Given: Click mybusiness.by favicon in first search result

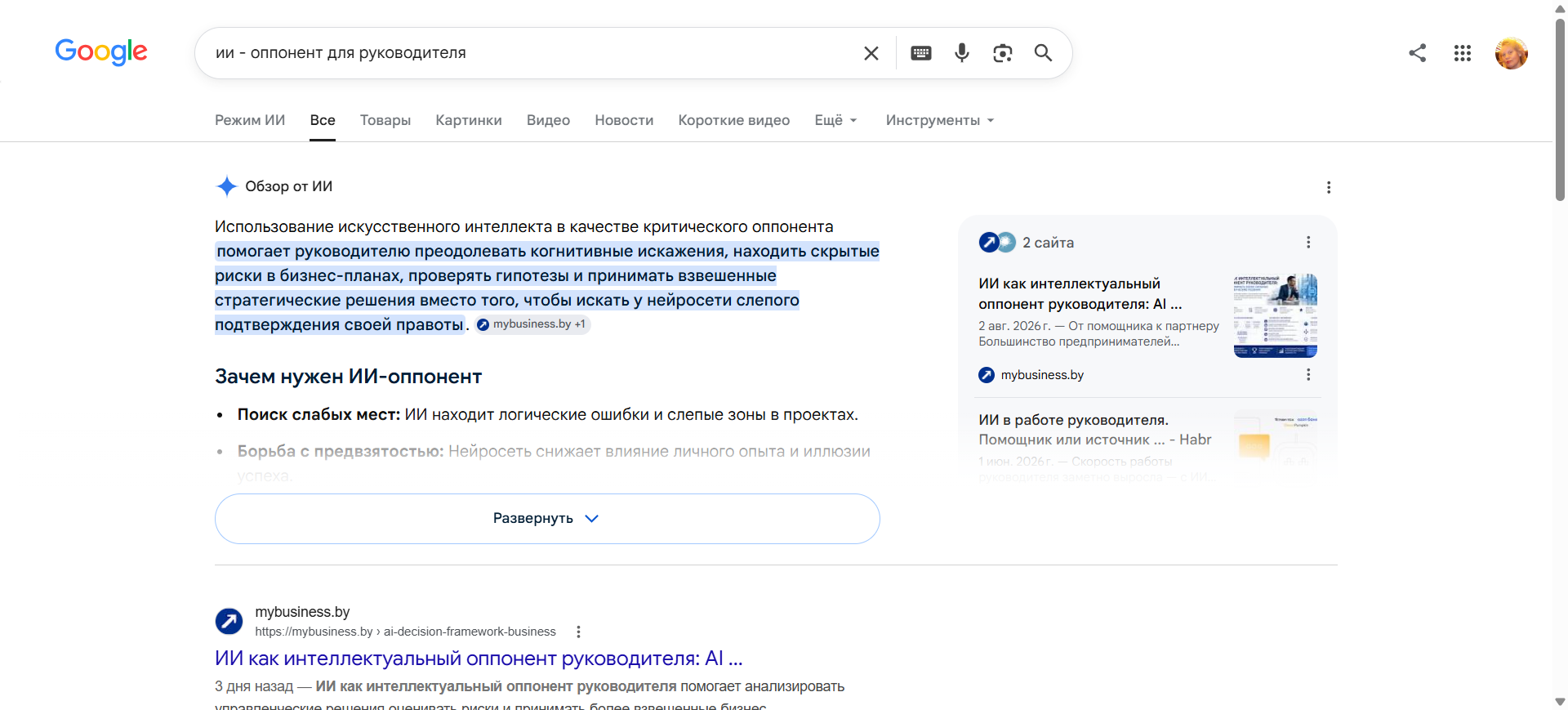Looking at the screenshot, I should tap(229, 621).
